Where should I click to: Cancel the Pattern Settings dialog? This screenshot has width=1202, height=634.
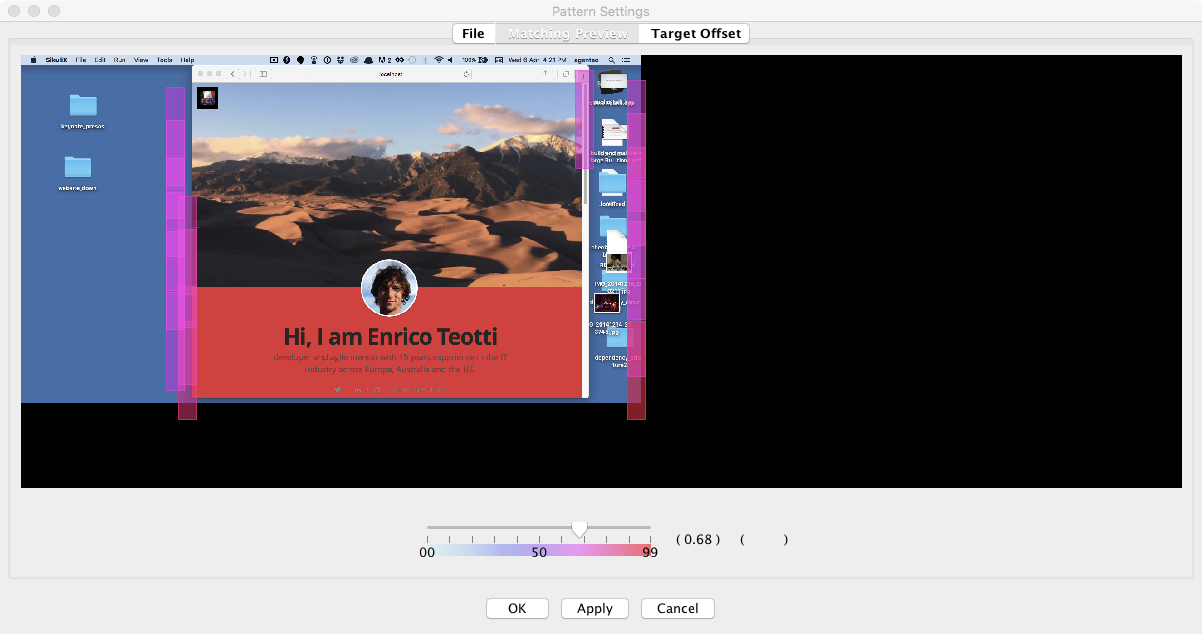(677, 608)
